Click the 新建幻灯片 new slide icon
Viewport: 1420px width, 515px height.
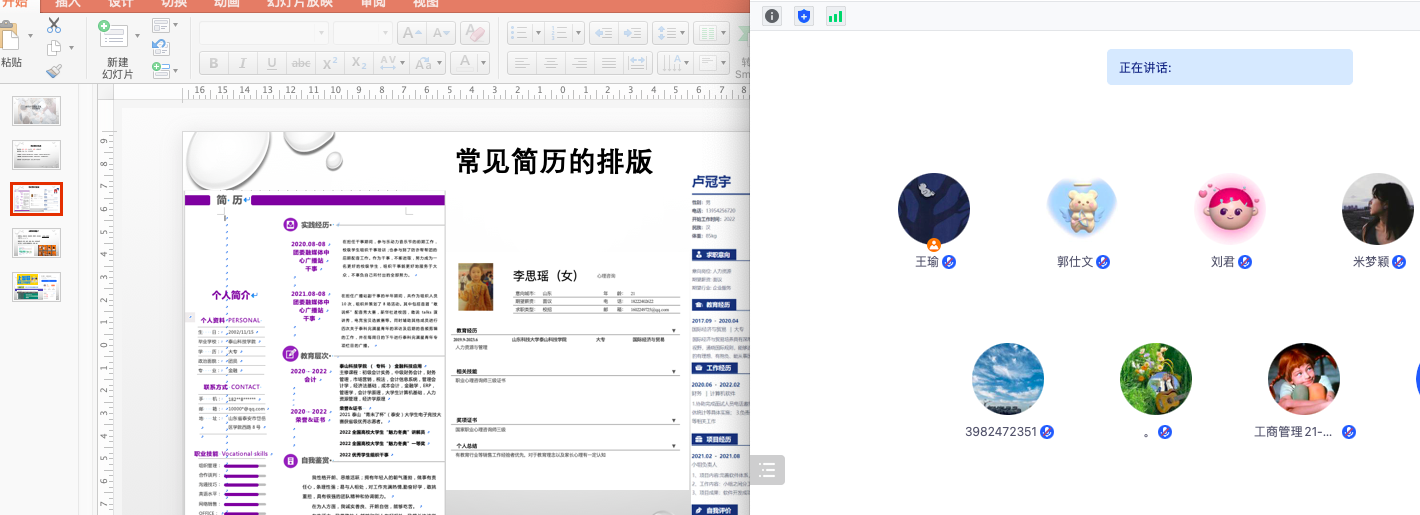114,36
